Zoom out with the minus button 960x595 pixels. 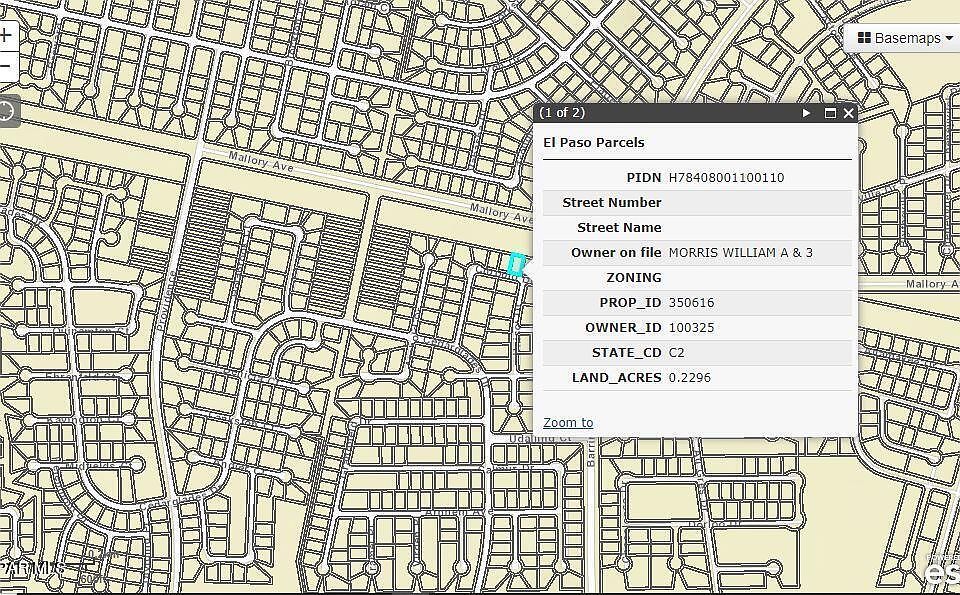click(x=6, y=66)
